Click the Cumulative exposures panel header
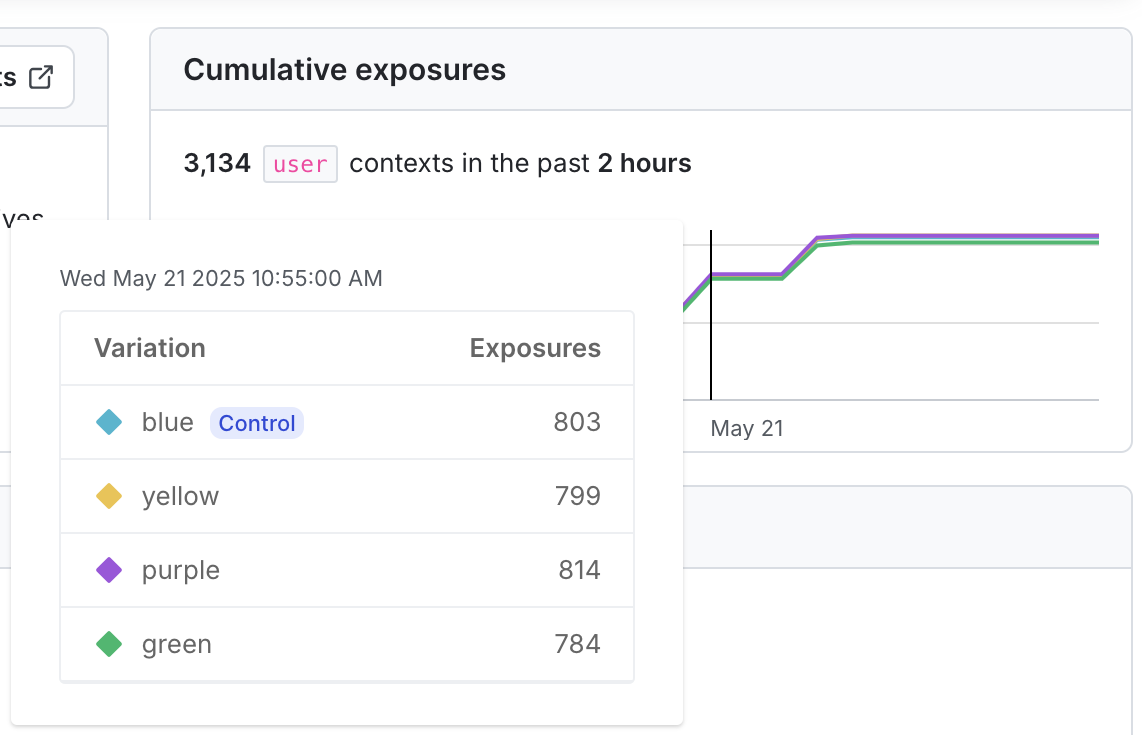Viewport: 1142px width, 735px height. tap(344, 70)
